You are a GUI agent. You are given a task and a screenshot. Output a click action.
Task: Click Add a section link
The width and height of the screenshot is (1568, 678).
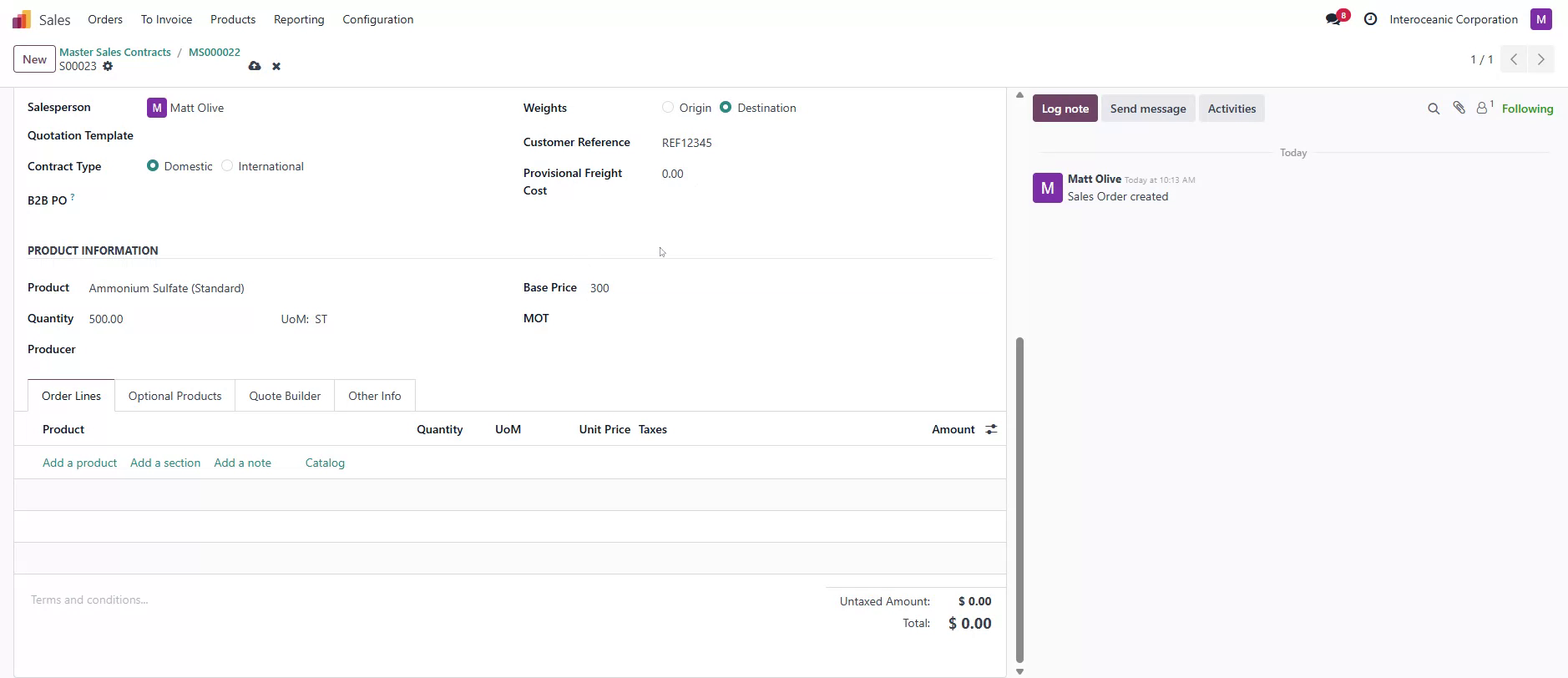[x=165, y=463]
